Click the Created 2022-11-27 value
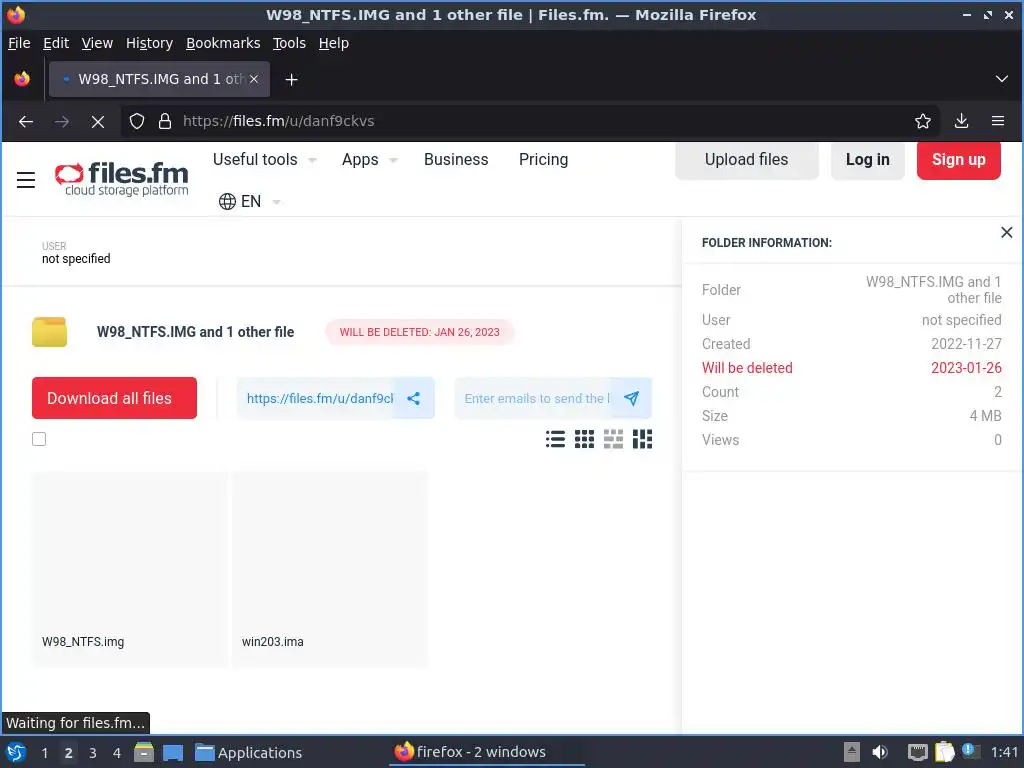 pyautogui.click(x=966, y=344)
